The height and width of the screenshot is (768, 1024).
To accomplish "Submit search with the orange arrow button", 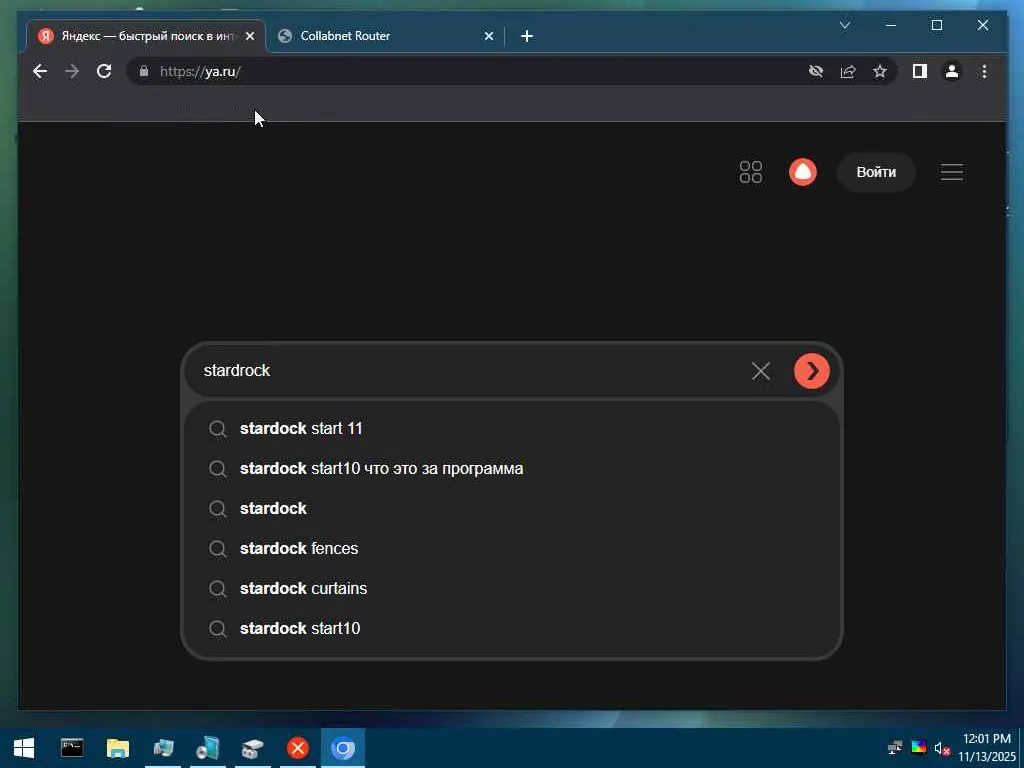I will [812, 371].
